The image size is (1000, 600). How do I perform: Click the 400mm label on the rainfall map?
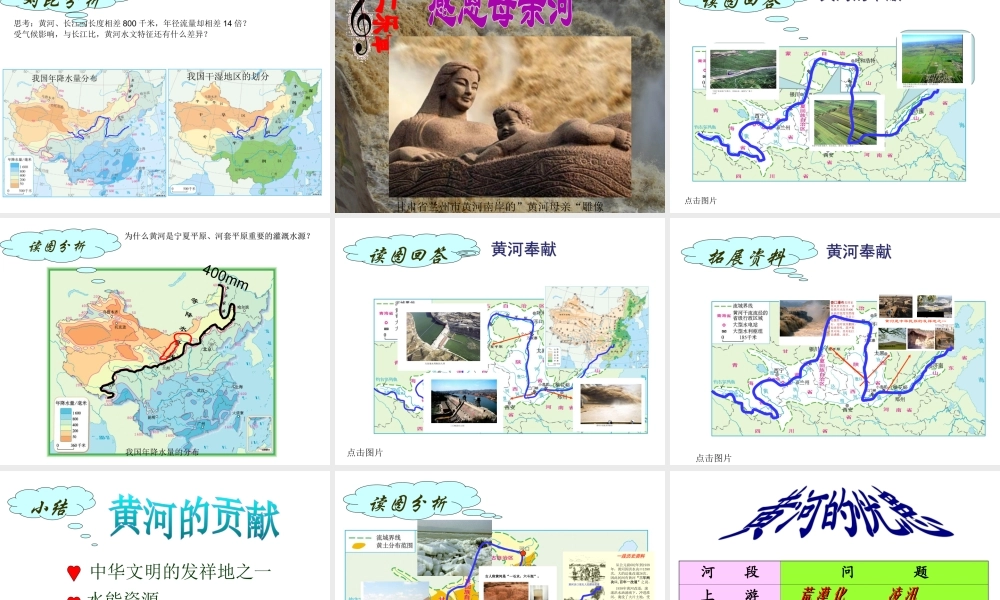226,277
